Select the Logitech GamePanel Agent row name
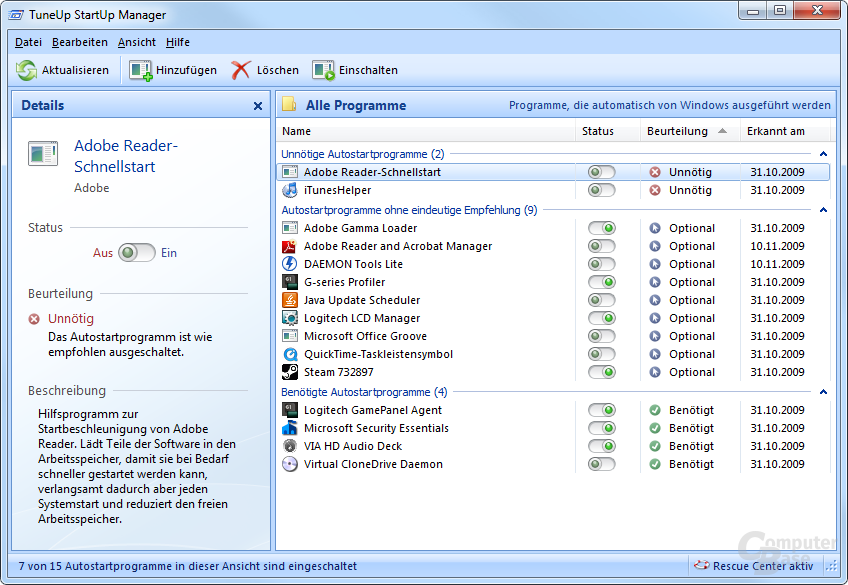Image resolution: width=848 pixels, height=585 pixels. coord(373,410)
